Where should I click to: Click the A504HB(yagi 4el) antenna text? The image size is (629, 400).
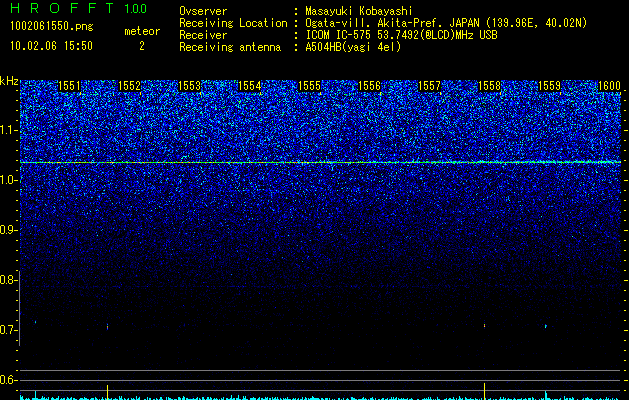353,47
